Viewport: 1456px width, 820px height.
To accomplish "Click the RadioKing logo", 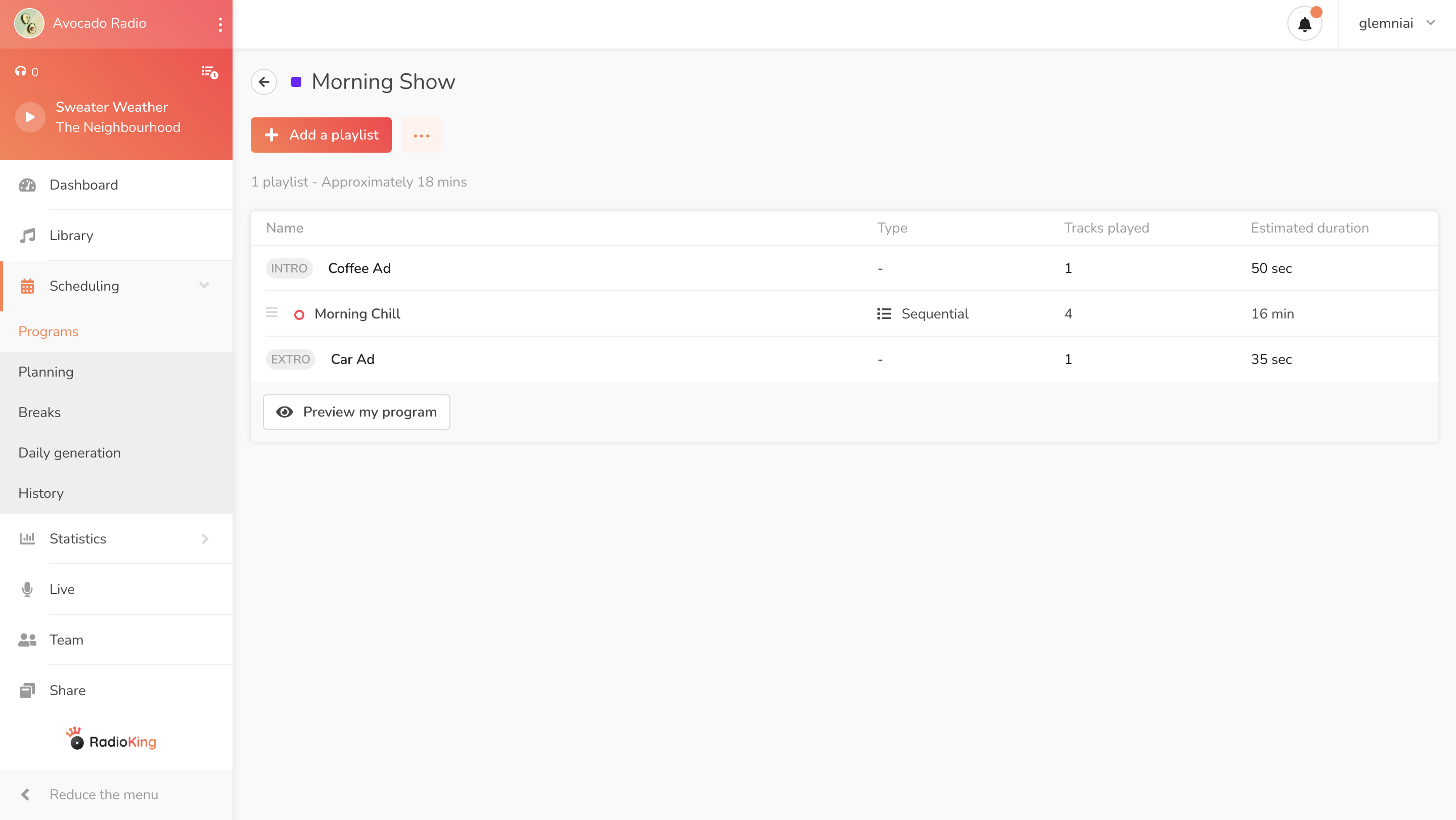I will (111, 739).
